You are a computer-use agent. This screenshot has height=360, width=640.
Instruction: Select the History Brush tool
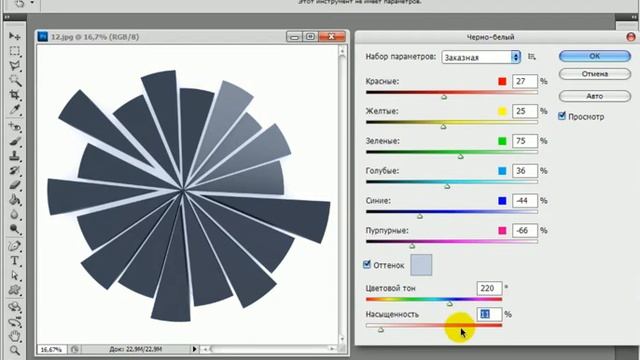coord(15,171)
